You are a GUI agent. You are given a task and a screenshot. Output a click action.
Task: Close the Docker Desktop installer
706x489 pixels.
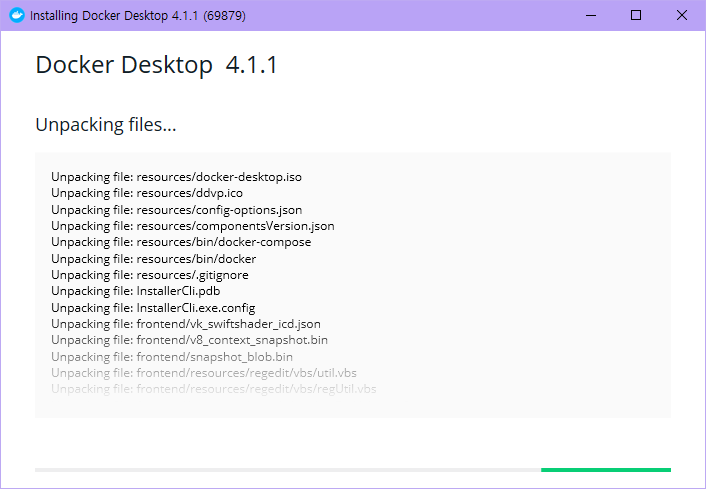tap(682, 16)
